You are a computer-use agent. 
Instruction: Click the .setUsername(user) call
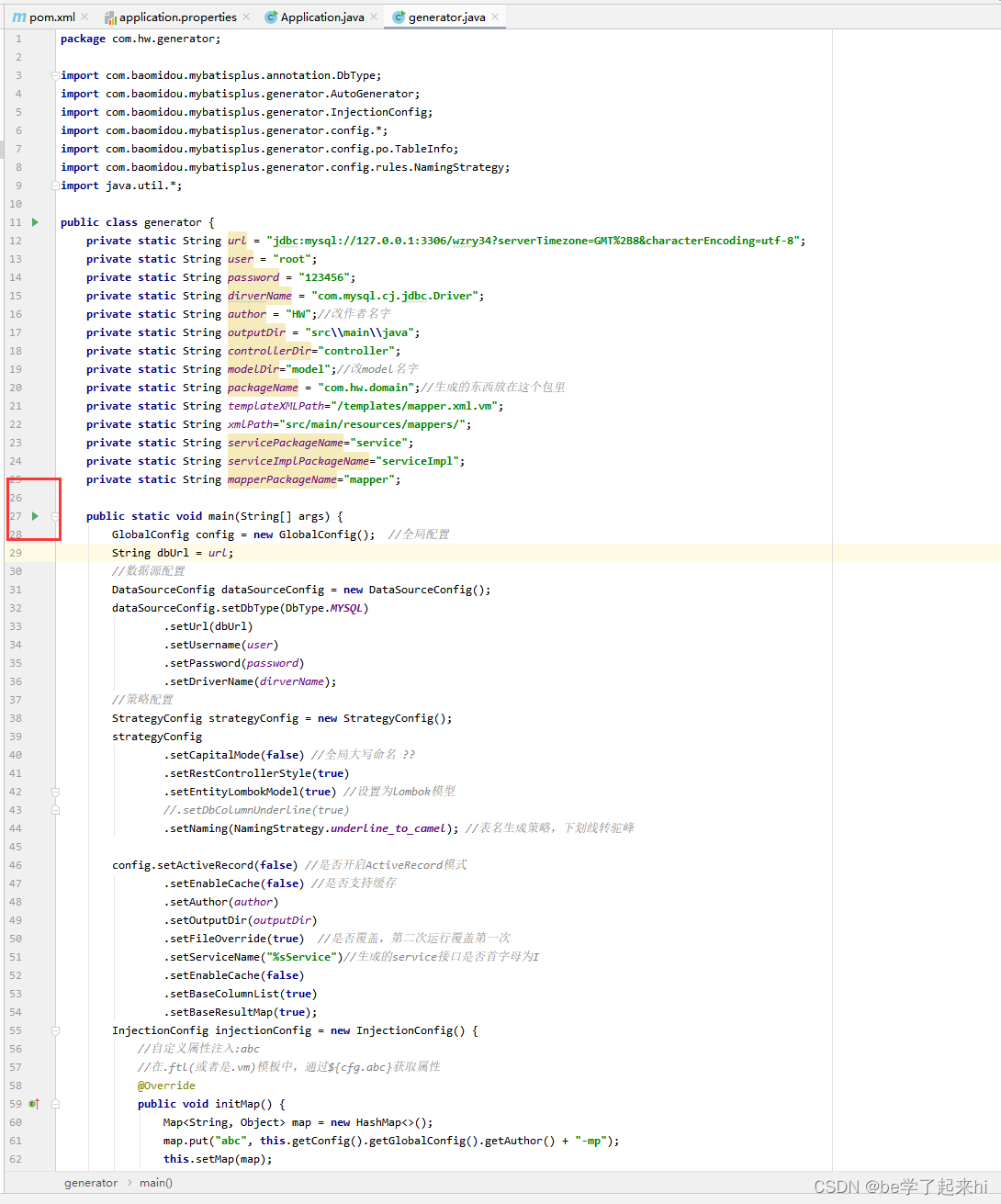click(x=221, y=645)
